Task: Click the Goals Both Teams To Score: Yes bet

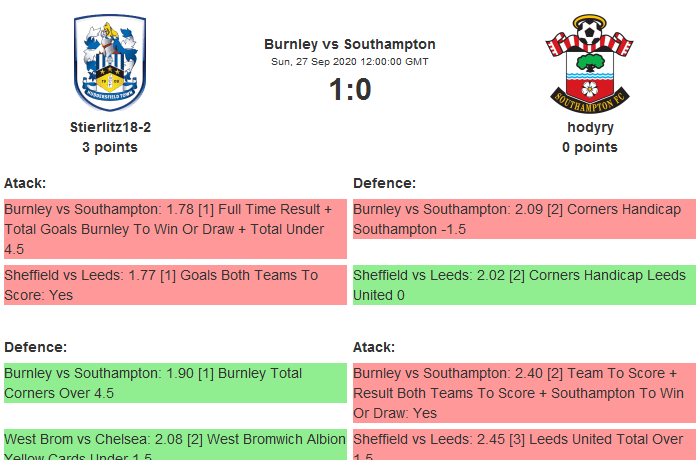Action: tap(174, 284)
